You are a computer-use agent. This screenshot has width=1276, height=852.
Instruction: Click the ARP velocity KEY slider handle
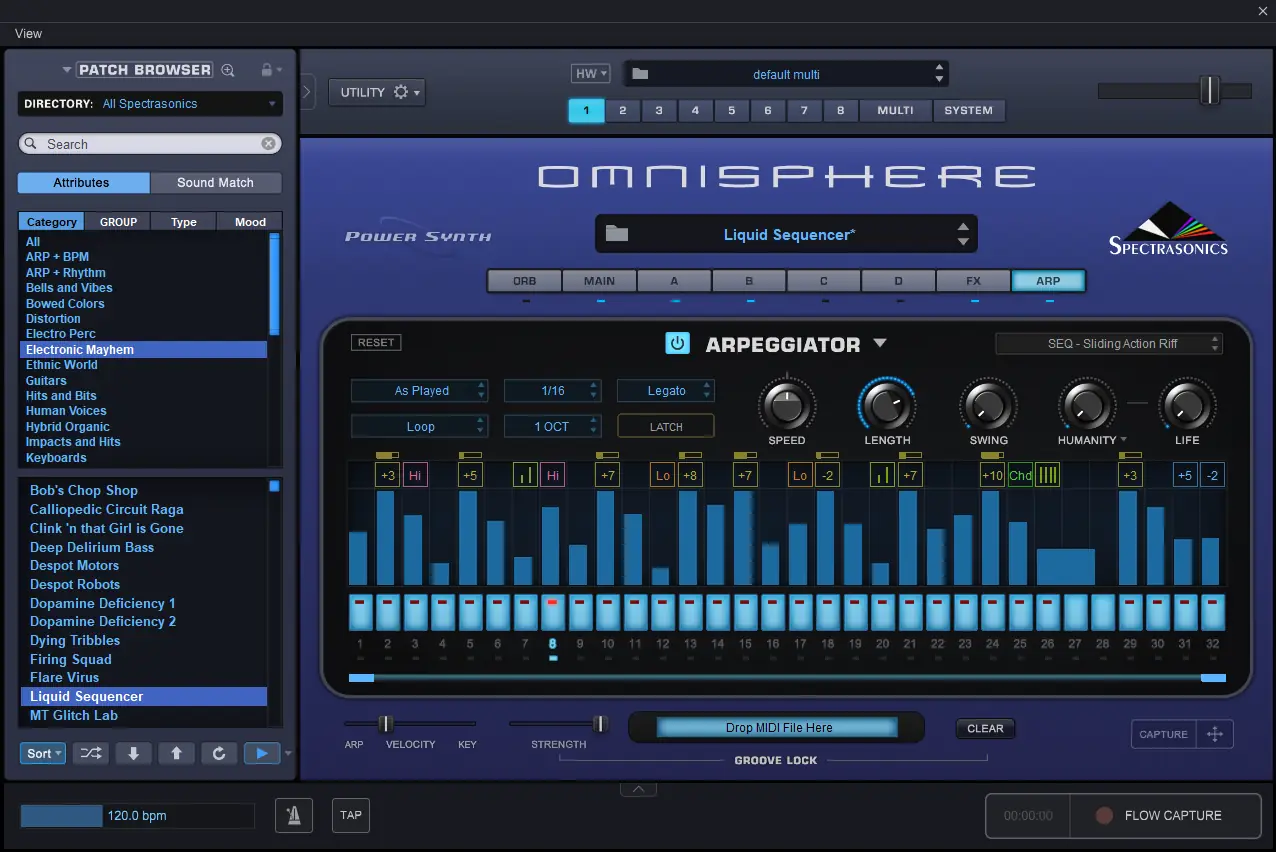tap(386, 723)
